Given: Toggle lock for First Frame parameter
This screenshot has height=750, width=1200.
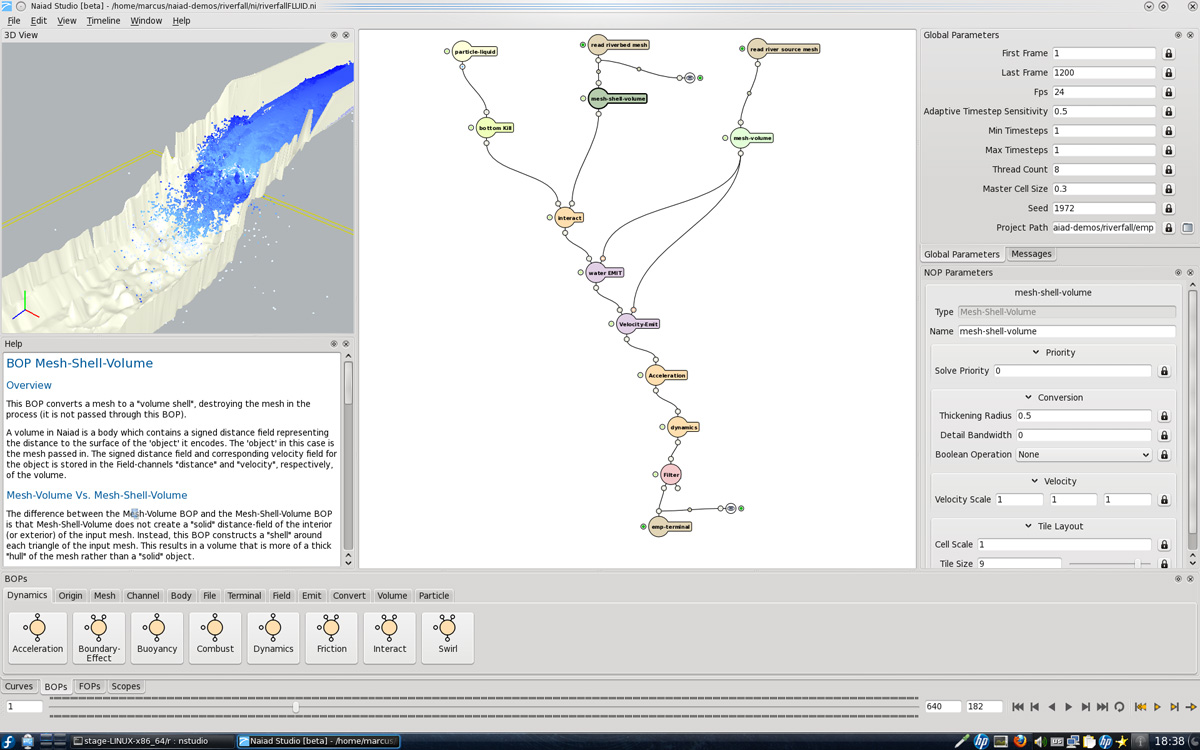Looking at the screenshot, I should [x=1168, y=53].
